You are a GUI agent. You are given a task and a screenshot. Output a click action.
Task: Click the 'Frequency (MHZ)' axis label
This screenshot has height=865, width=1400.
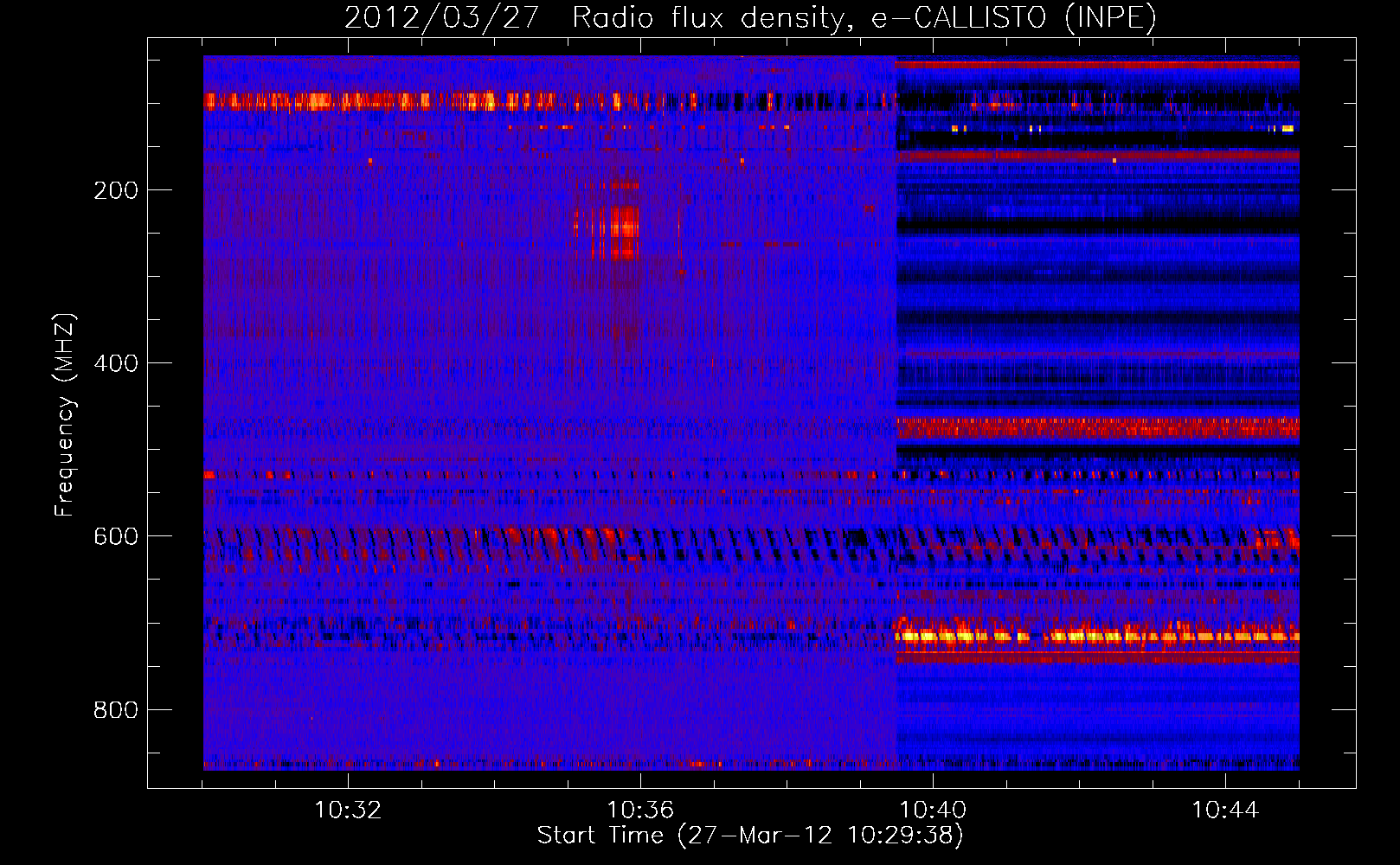[x=64, y=415]
